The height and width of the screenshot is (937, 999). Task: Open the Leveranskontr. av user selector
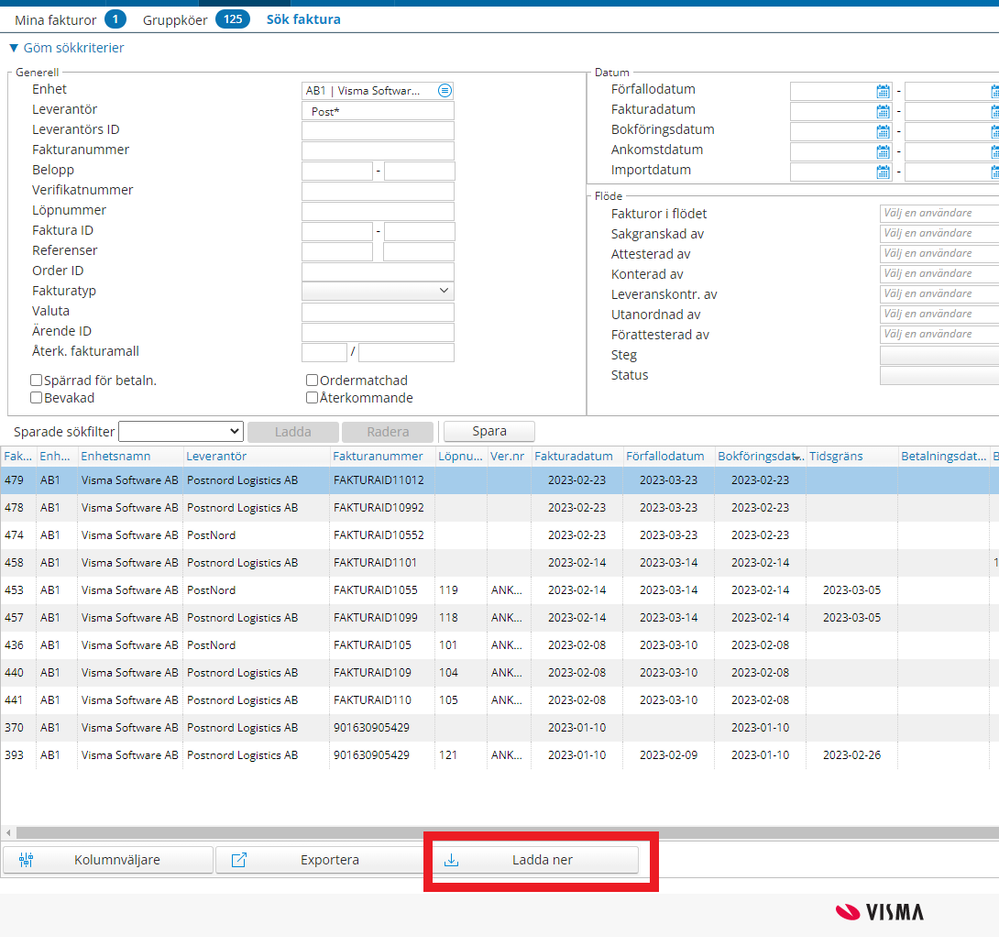939,294
